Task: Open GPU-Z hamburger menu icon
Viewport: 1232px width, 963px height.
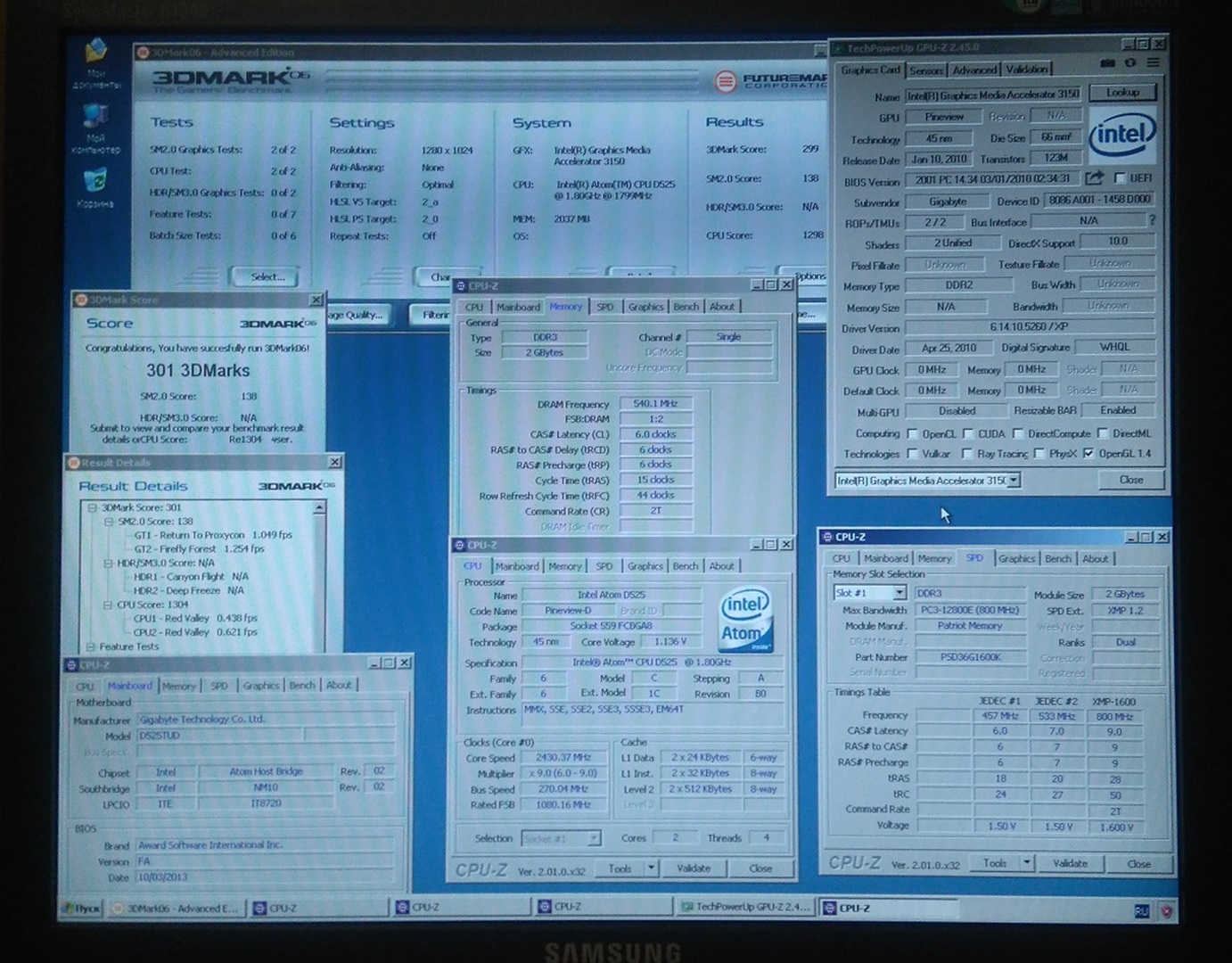Action: tap(1153, 63)
